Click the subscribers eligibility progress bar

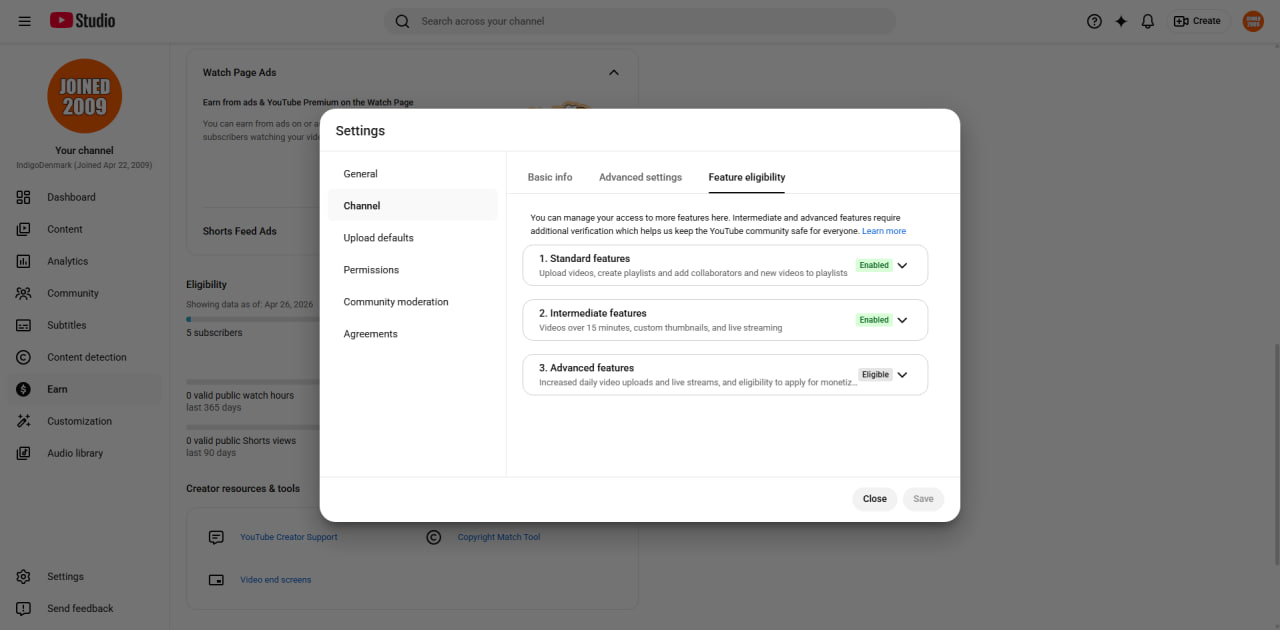pos(252,319)
